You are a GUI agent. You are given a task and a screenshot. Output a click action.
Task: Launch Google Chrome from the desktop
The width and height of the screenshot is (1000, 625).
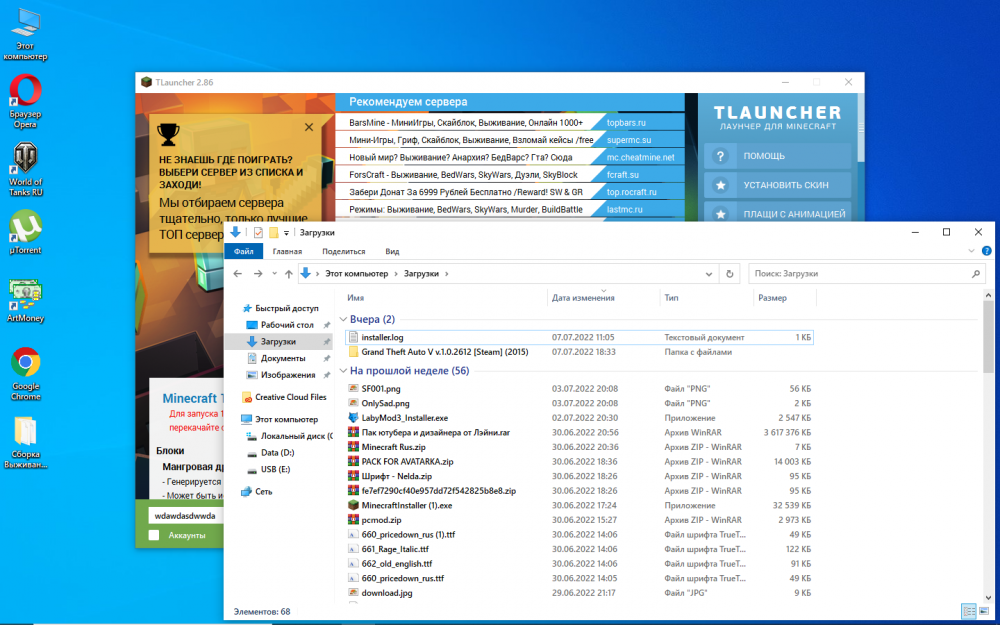(26, 374)
